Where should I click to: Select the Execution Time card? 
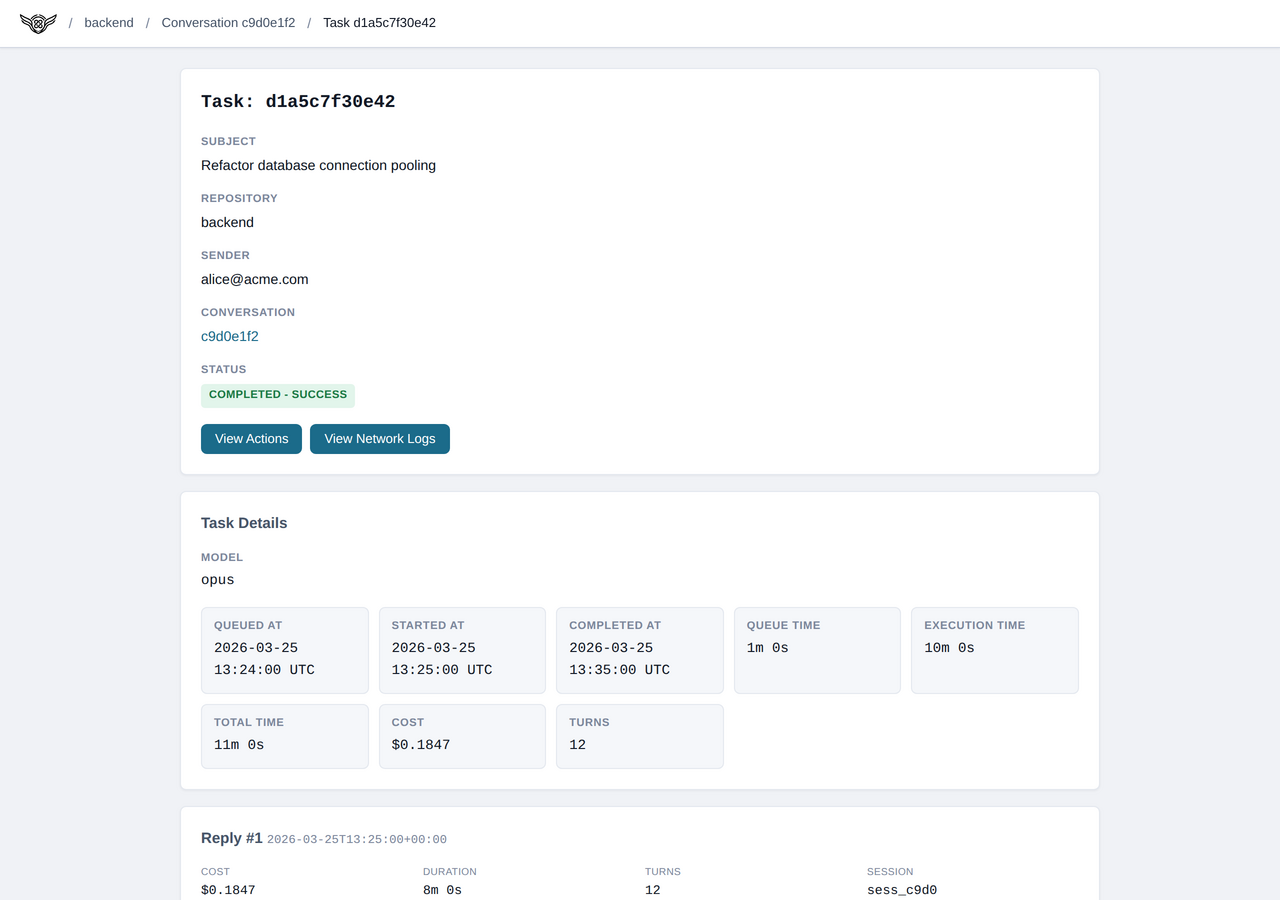pyautogui.click(x=994, y=650)
